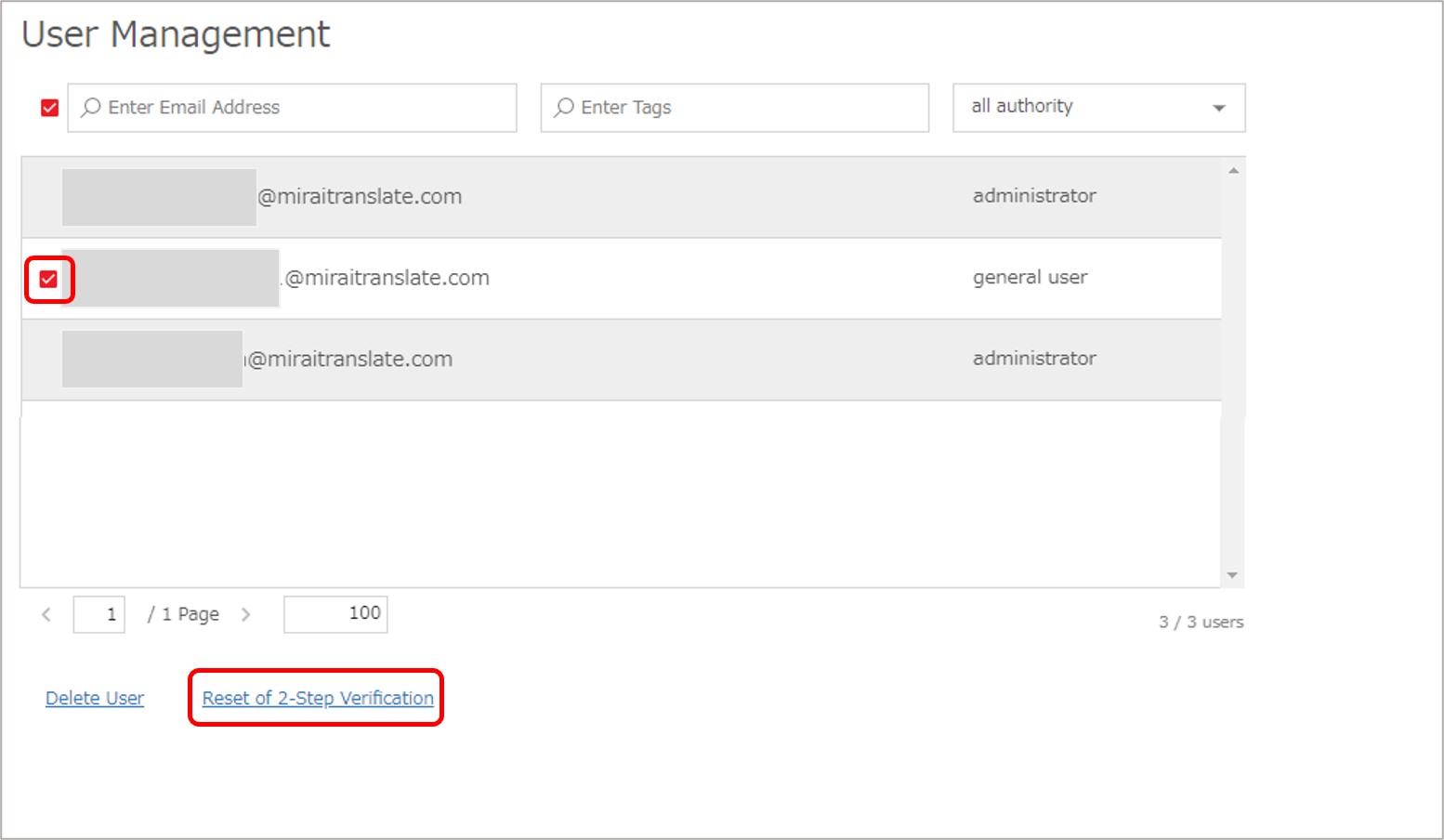Click the Enter Email Address search field
Image resolution: width=1444 pixels, height=840 pixels.
[x=292, y=108]
